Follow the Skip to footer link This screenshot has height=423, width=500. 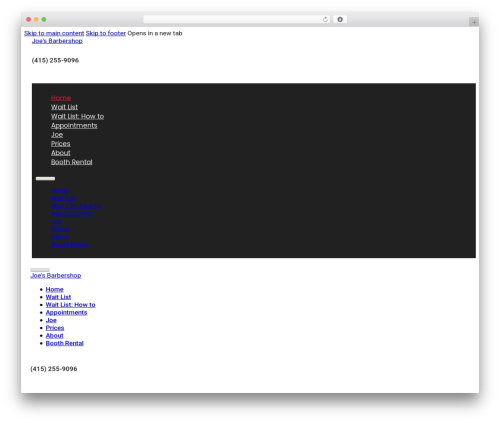pos(106,33)
